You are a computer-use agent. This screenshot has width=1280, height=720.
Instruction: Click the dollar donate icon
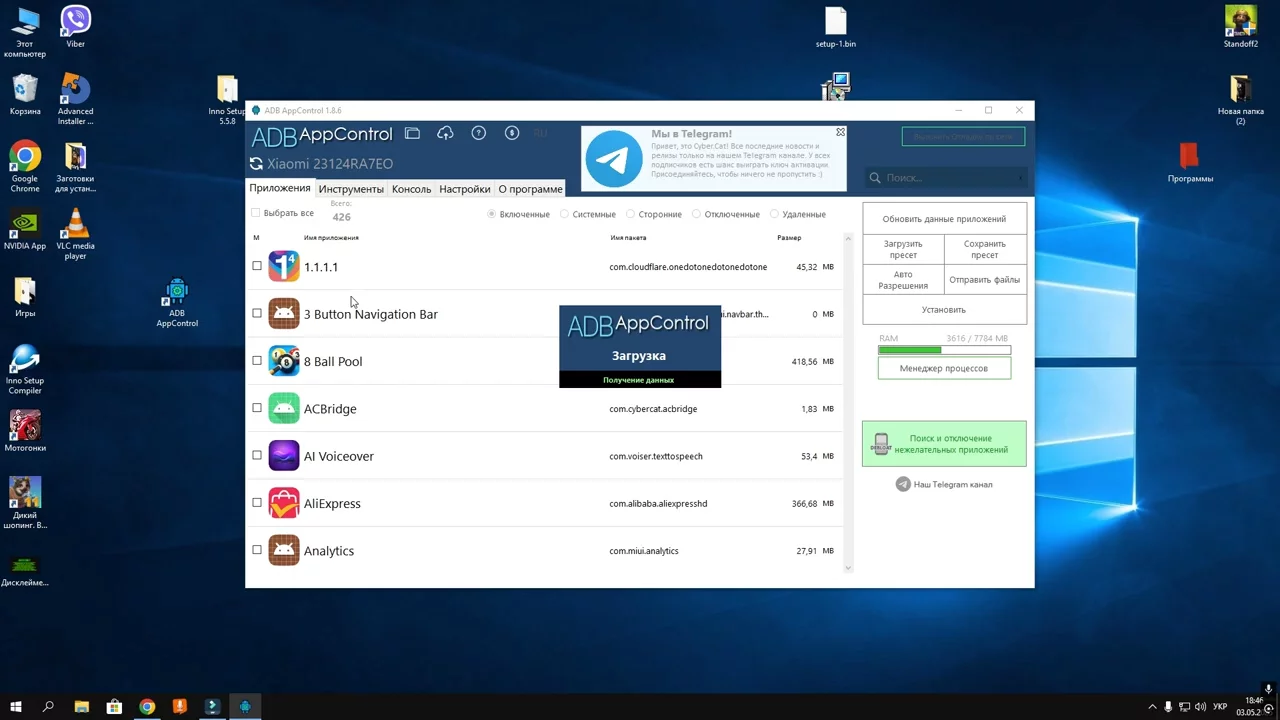click(x=512, y=133)
